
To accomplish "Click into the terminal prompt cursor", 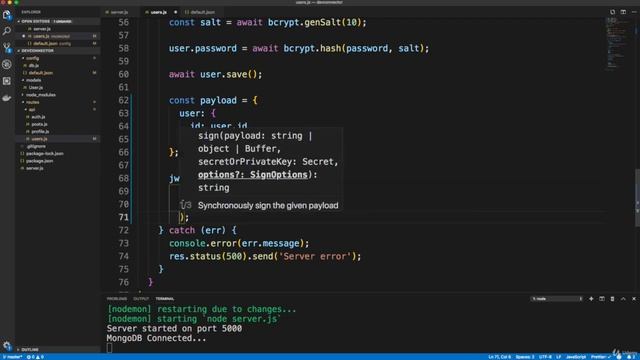I will pyautogui.click(x=109, y=348).
